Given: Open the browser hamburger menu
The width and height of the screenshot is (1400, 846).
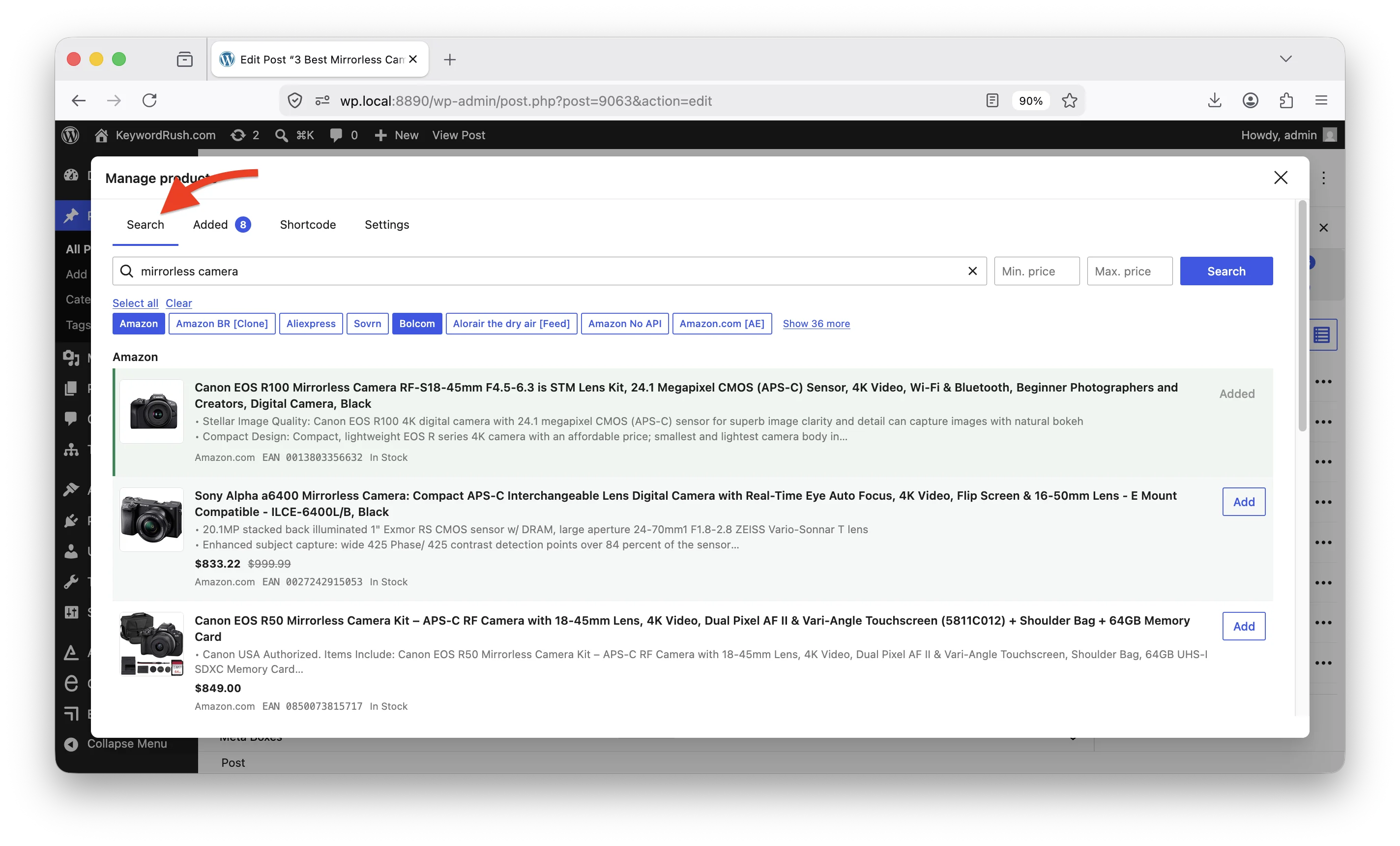Looking at the screenshot, I should [1321, 101].
